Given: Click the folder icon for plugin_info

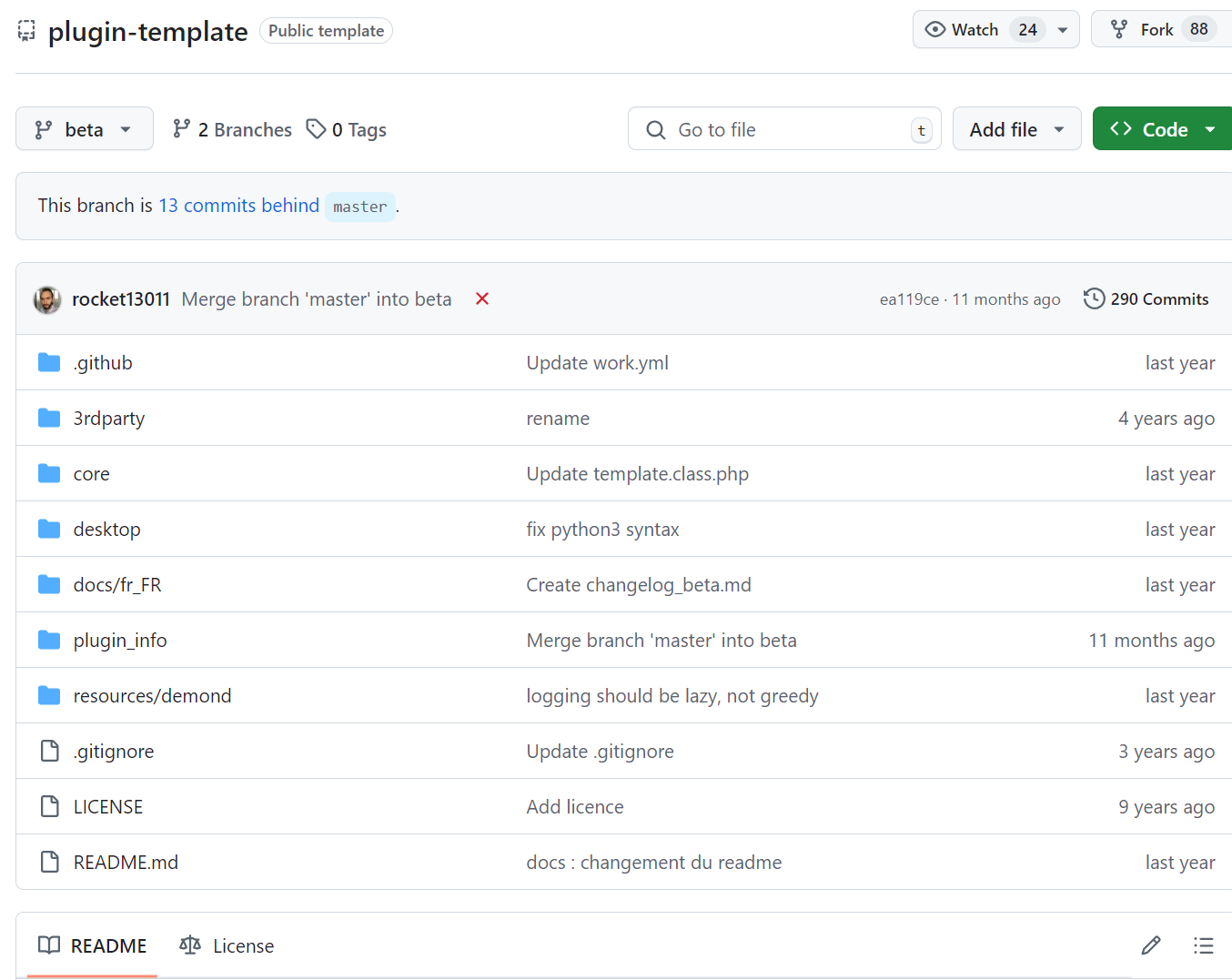Looking at the screenshot, I should click(x=49, y=641).
